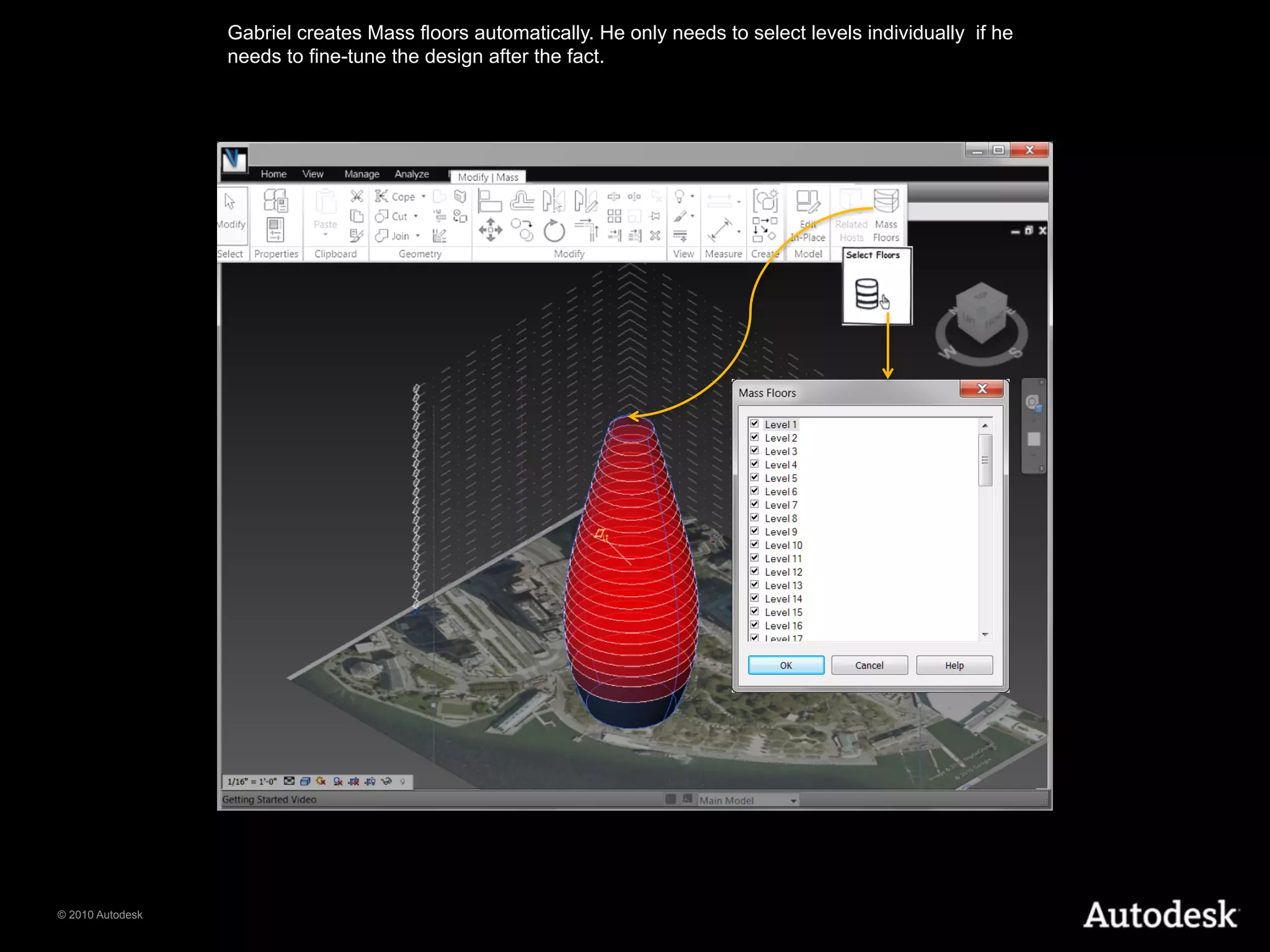Toggle shadows icon in view control bar

(x=337, y=782)
